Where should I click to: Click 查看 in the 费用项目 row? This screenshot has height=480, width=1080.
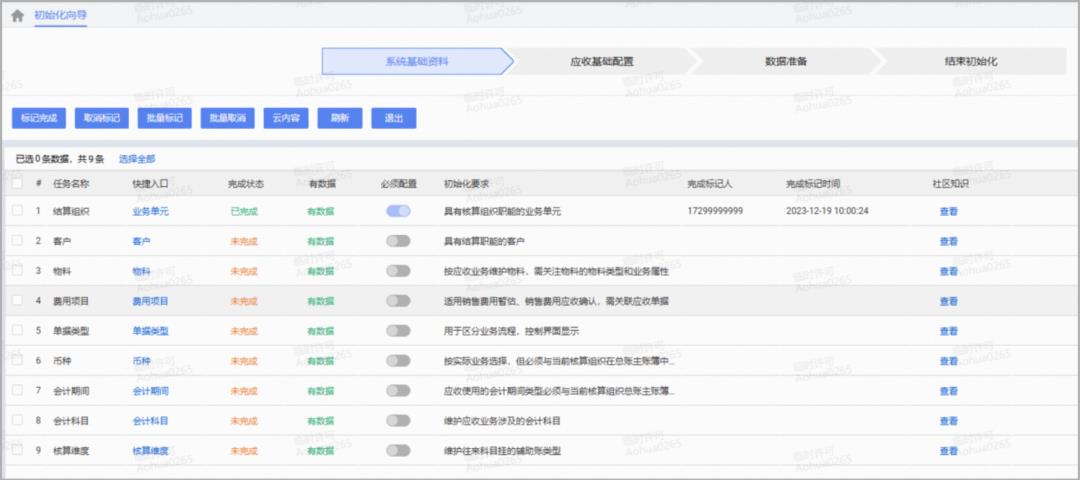(x=948, y=301)
